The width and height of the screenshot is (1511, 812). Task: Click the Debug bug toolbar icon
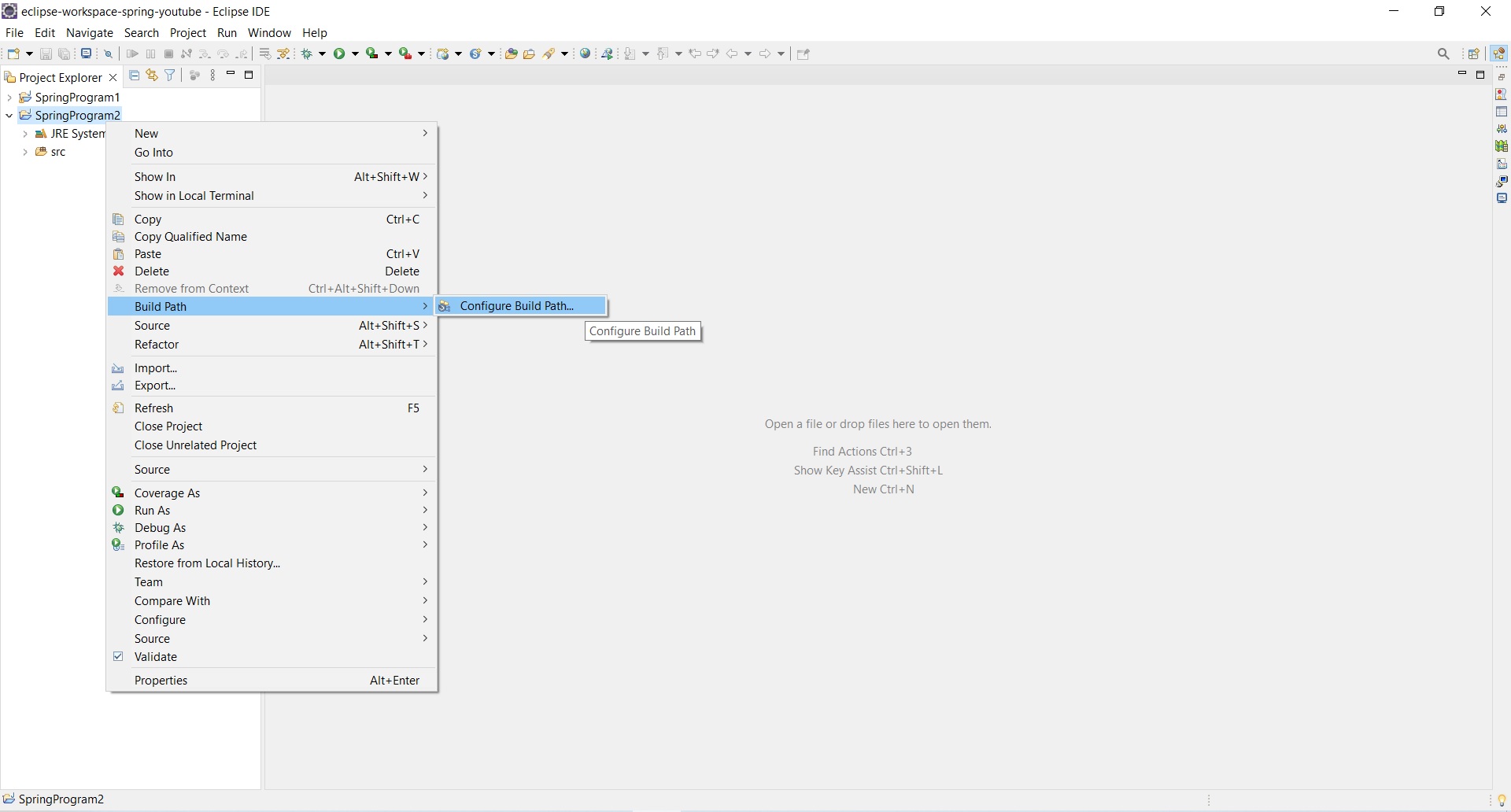(x=308, y=54)
